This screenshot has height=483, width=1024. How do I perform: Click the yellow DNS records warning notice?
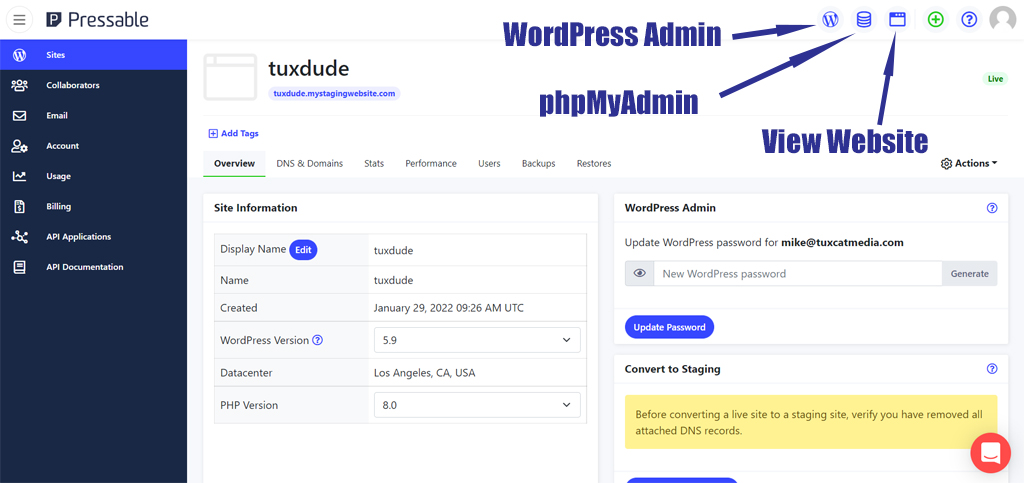click(x=811, y=422)
